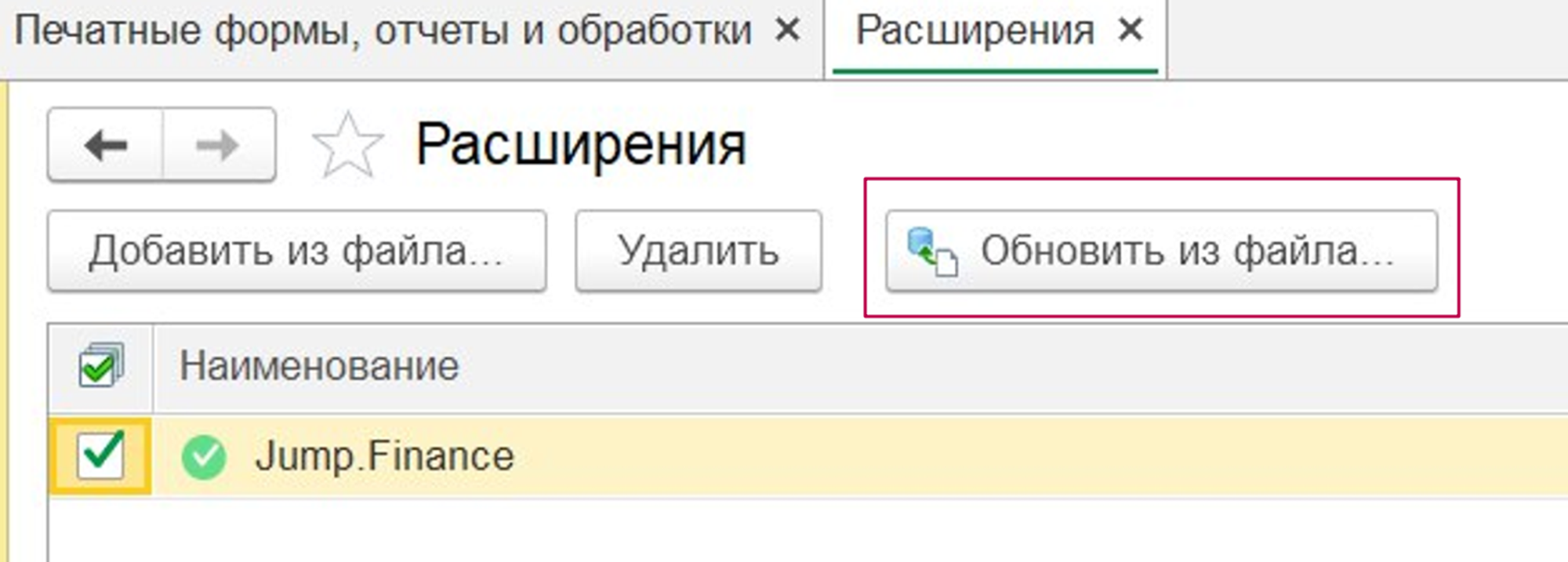
Task: Switch to Печатные формы, отчеты и обработки tab
Action: point(383,31)
